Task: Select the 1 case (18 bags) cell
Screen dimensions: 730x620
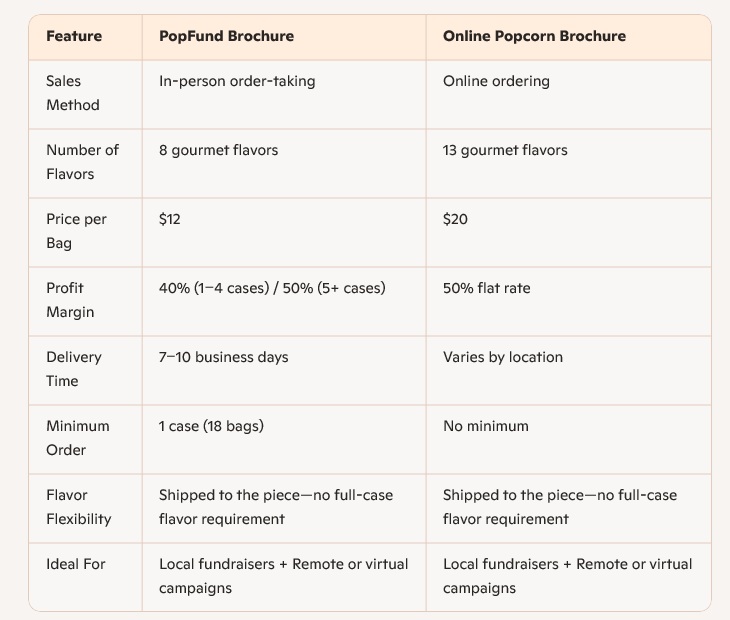Action: 211,426
